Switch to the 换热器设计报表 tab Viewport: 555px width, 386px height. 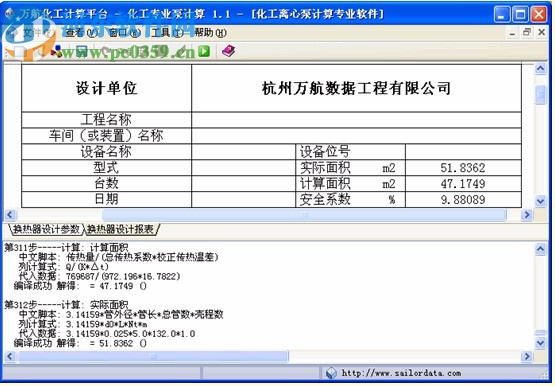pyautogui.click(x=121, y=230)
